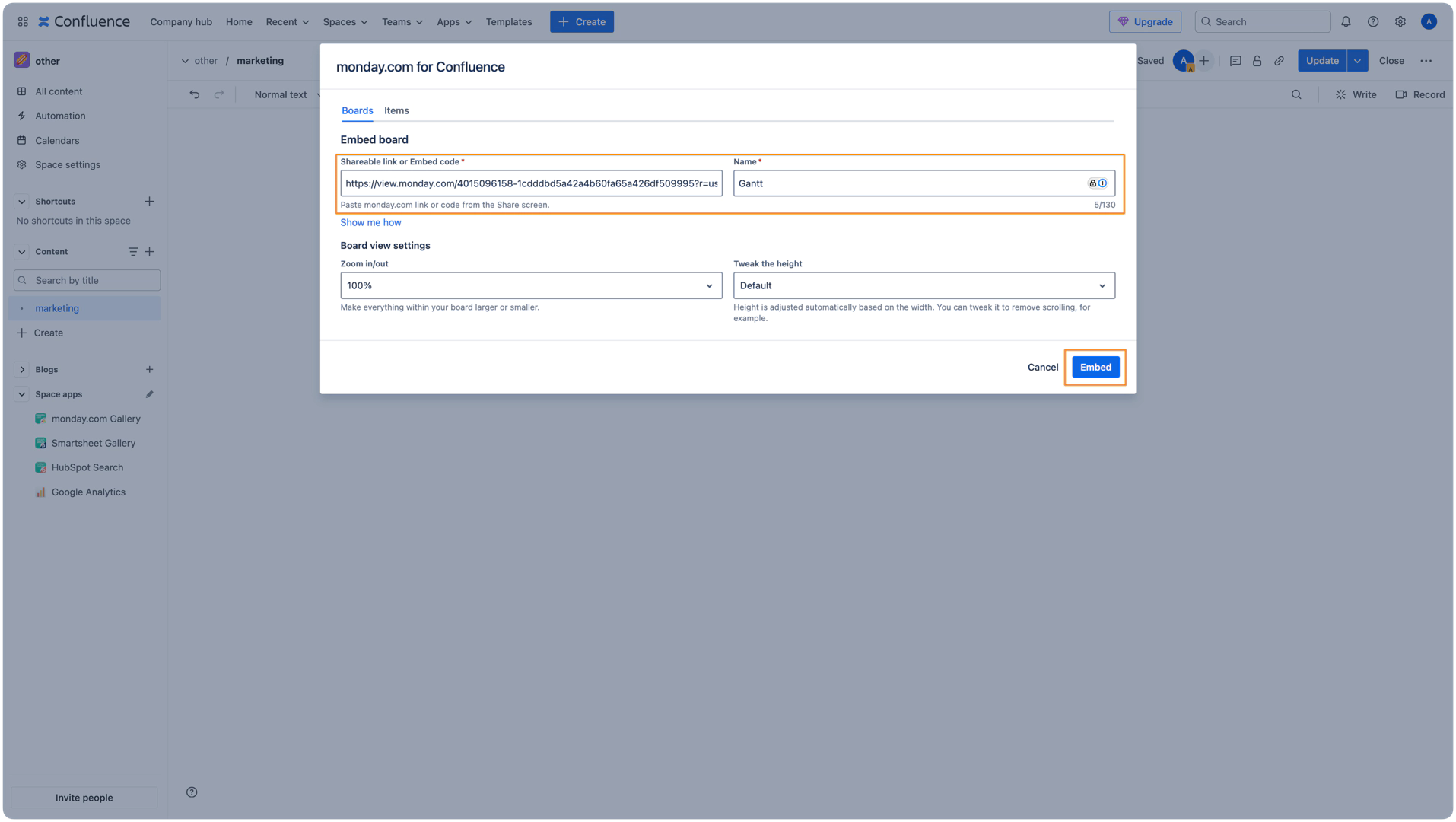Click the help circle icon at bottom
The width and height of the screenshot is (1456, 822).
point(192,792)
